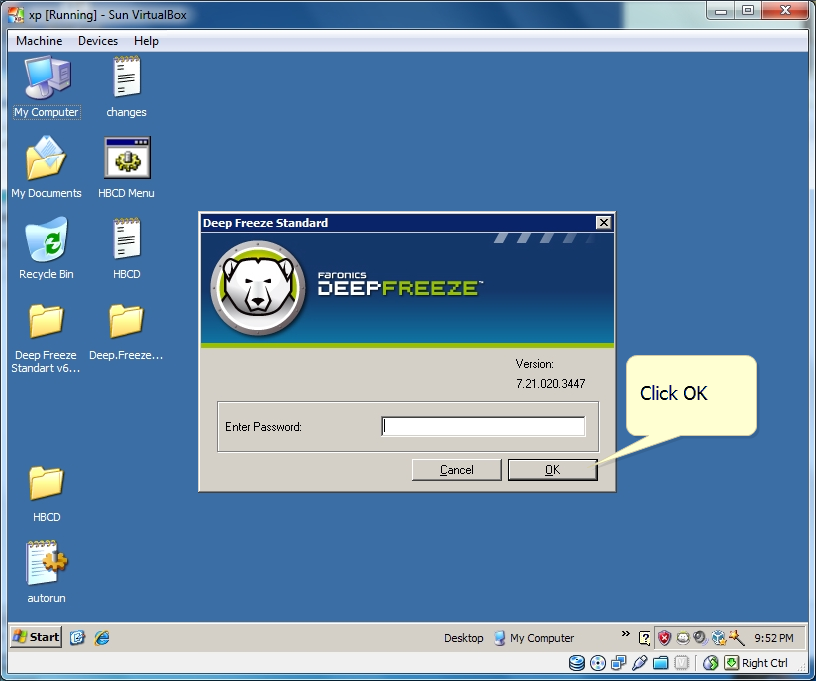Click the Right Ctrl host key label
Viewport: 816px width, 681px height.
tap(764, 663)
